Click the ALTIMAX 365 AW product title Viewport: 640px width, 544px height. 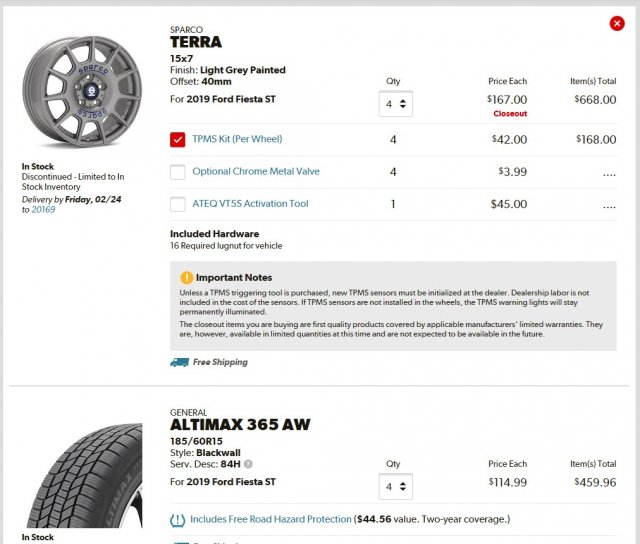tap(240, 425)
